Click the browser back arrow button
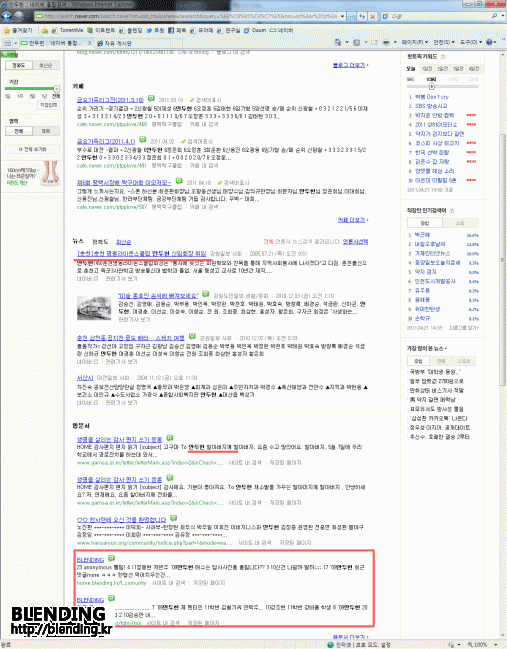Image resolution: width=507 pixels, height=649 pixels. 7,16
